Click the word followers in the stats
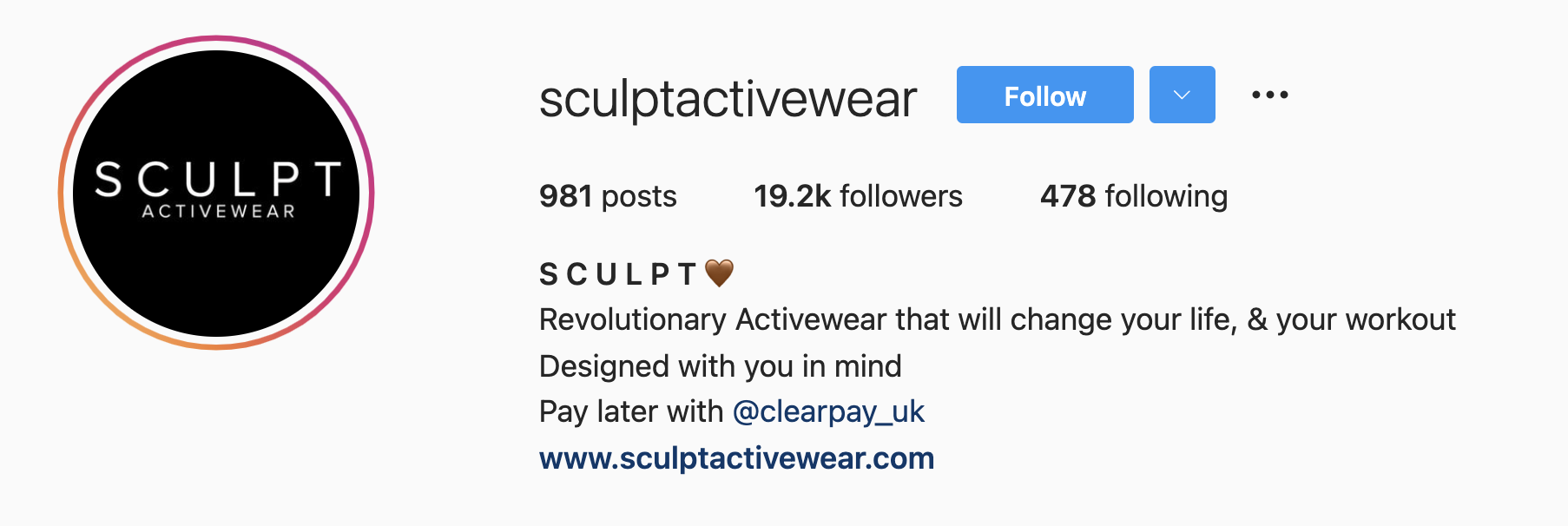1568x526 pixels. click(901, 196)
